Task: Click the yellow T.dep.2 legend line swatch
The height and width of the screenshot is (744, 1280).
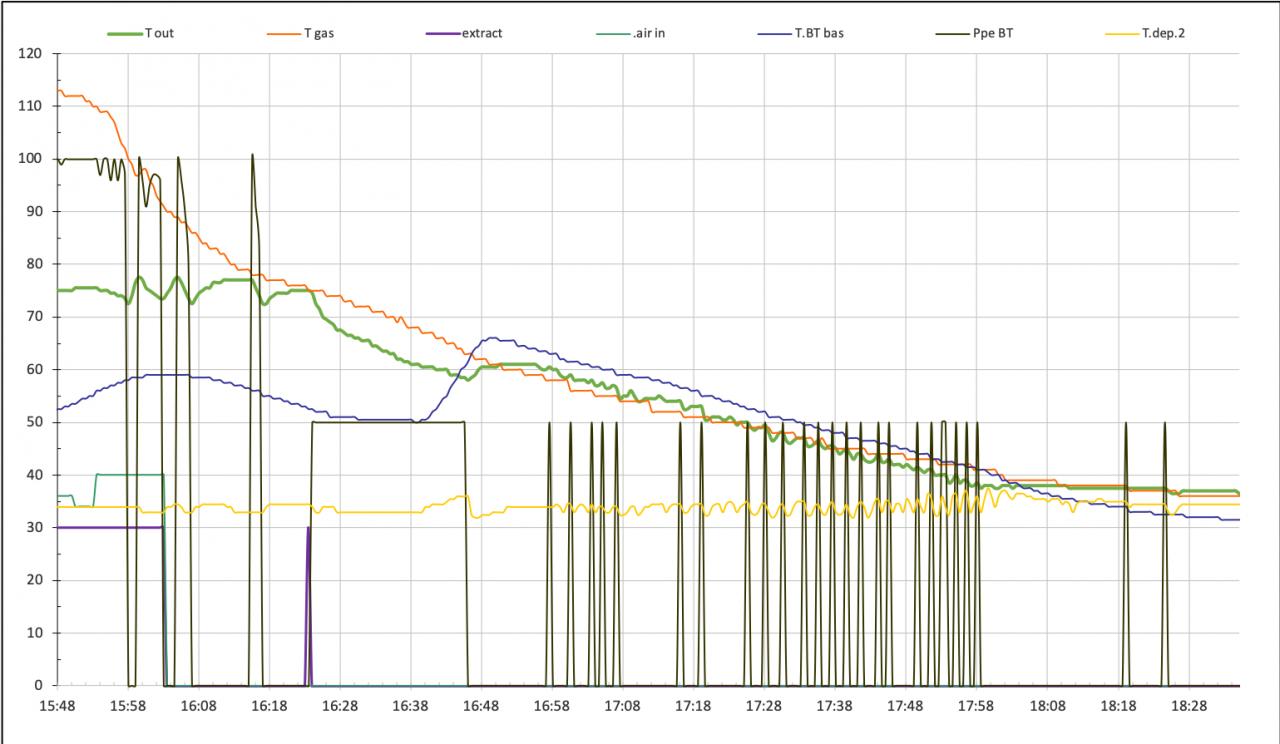Action: (x=1122, y=33)
